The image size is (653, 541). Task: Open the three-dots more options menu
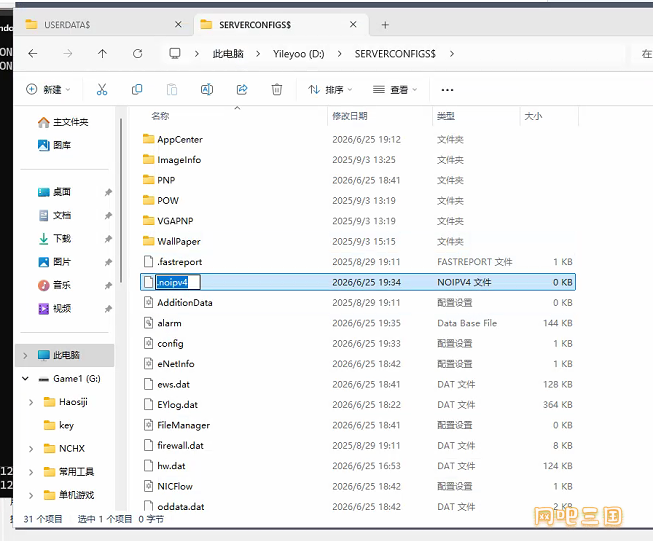[x=447, y=90]
